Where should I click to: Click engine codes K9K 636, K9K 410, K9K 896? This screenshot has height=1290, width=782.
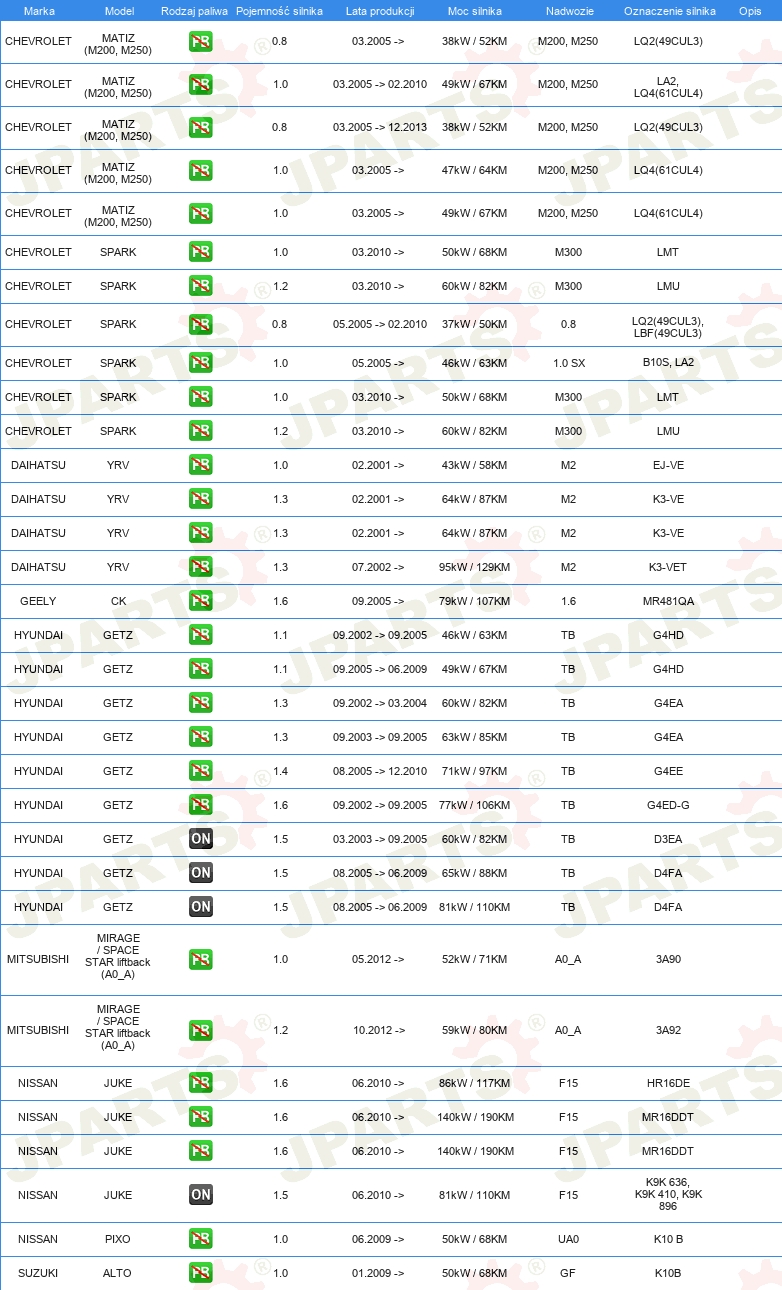pos(668,1195)
